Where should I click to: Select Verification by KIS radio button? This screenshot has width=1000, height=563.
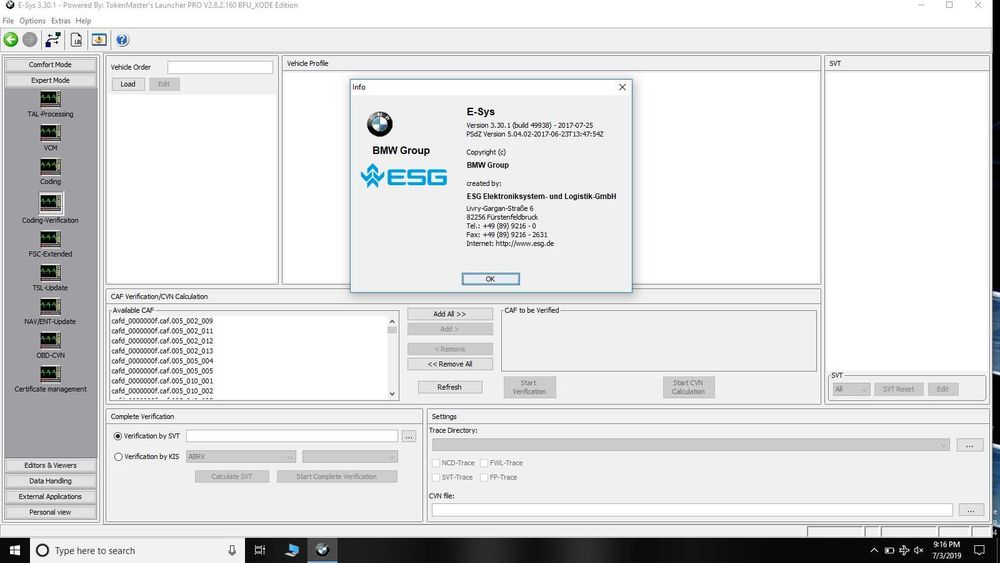117,457
